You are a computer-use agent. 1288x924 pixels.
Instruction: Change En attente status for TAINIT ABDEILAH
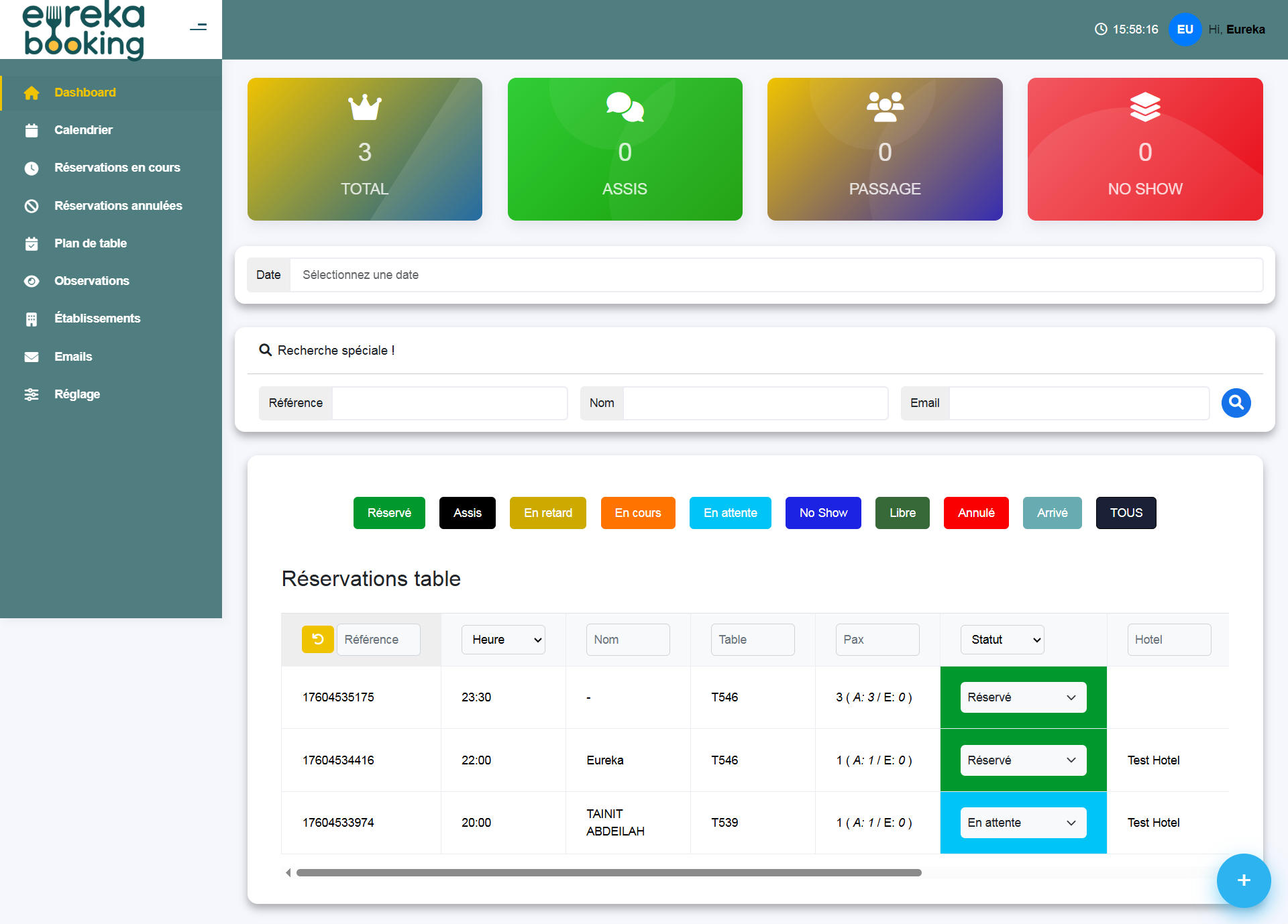(x=1023, y=822)
